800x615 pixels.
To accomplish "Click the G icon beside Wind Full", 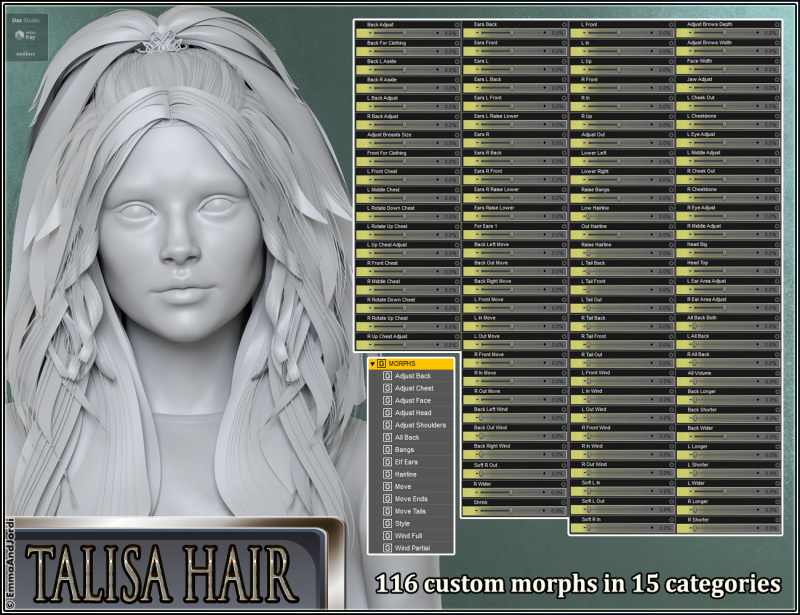I will pos(388,536).
